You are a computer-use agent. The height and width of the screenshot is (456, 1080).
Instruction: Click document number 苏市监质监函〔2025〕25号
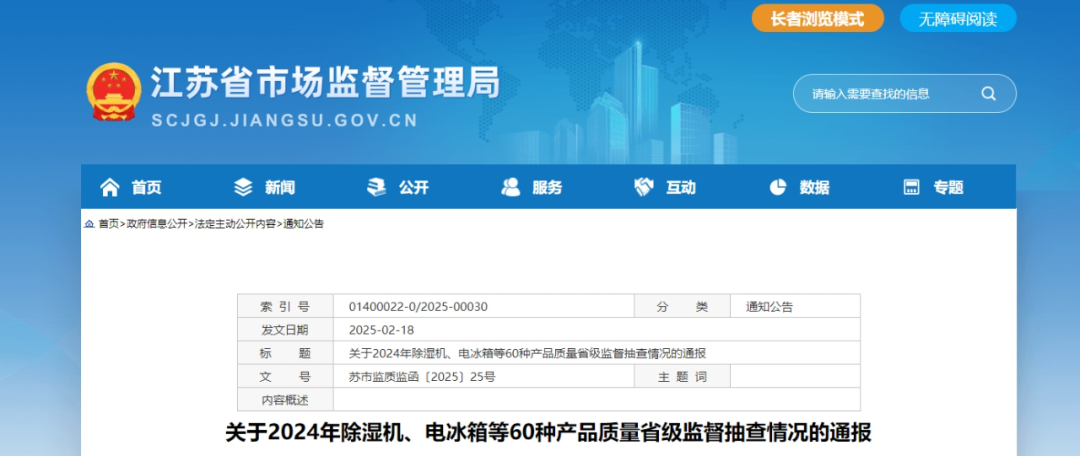coord(422,377)
